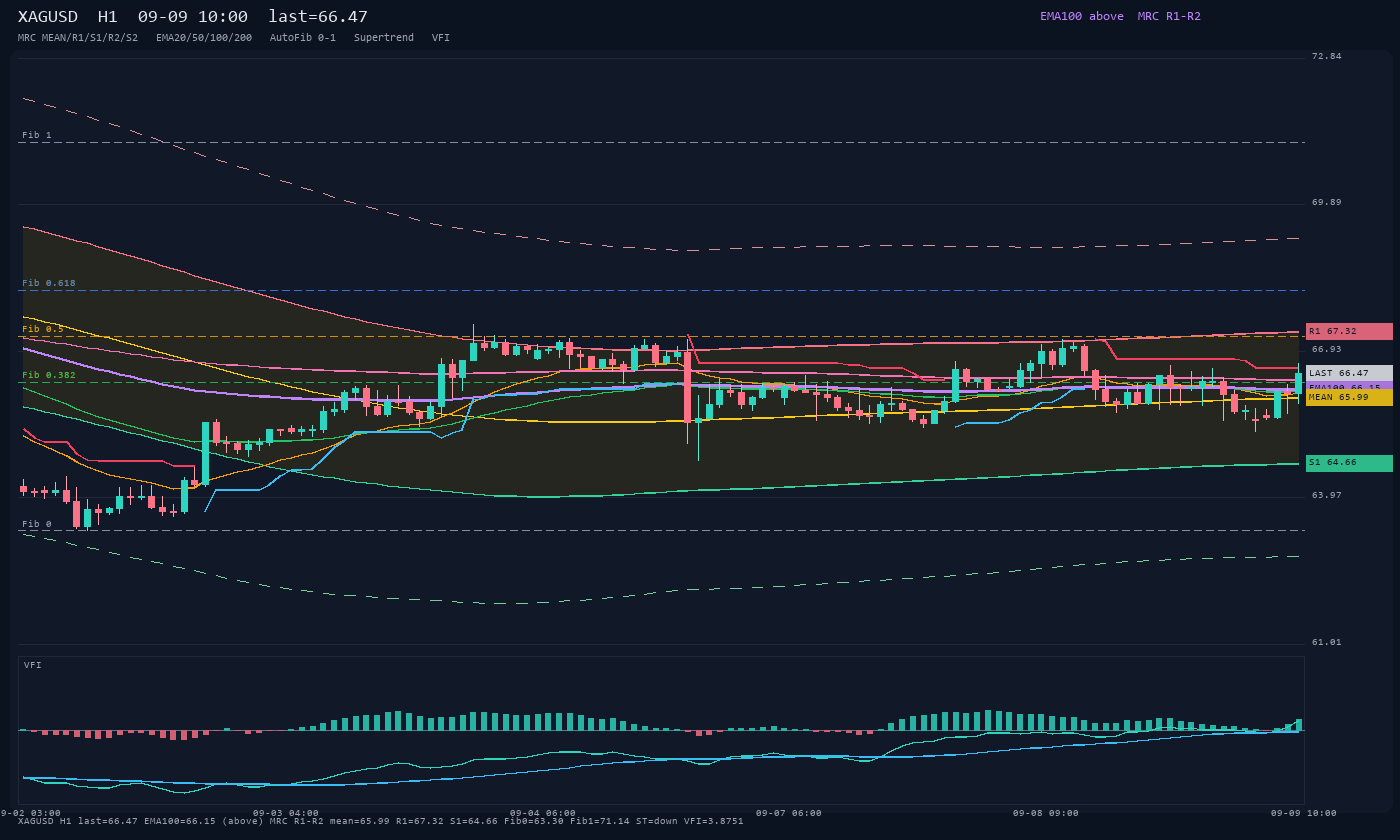Select the Fib 0.5 level label
Image resolution: width=1400 pixels, height=840 pixels.
pos(43,329)
